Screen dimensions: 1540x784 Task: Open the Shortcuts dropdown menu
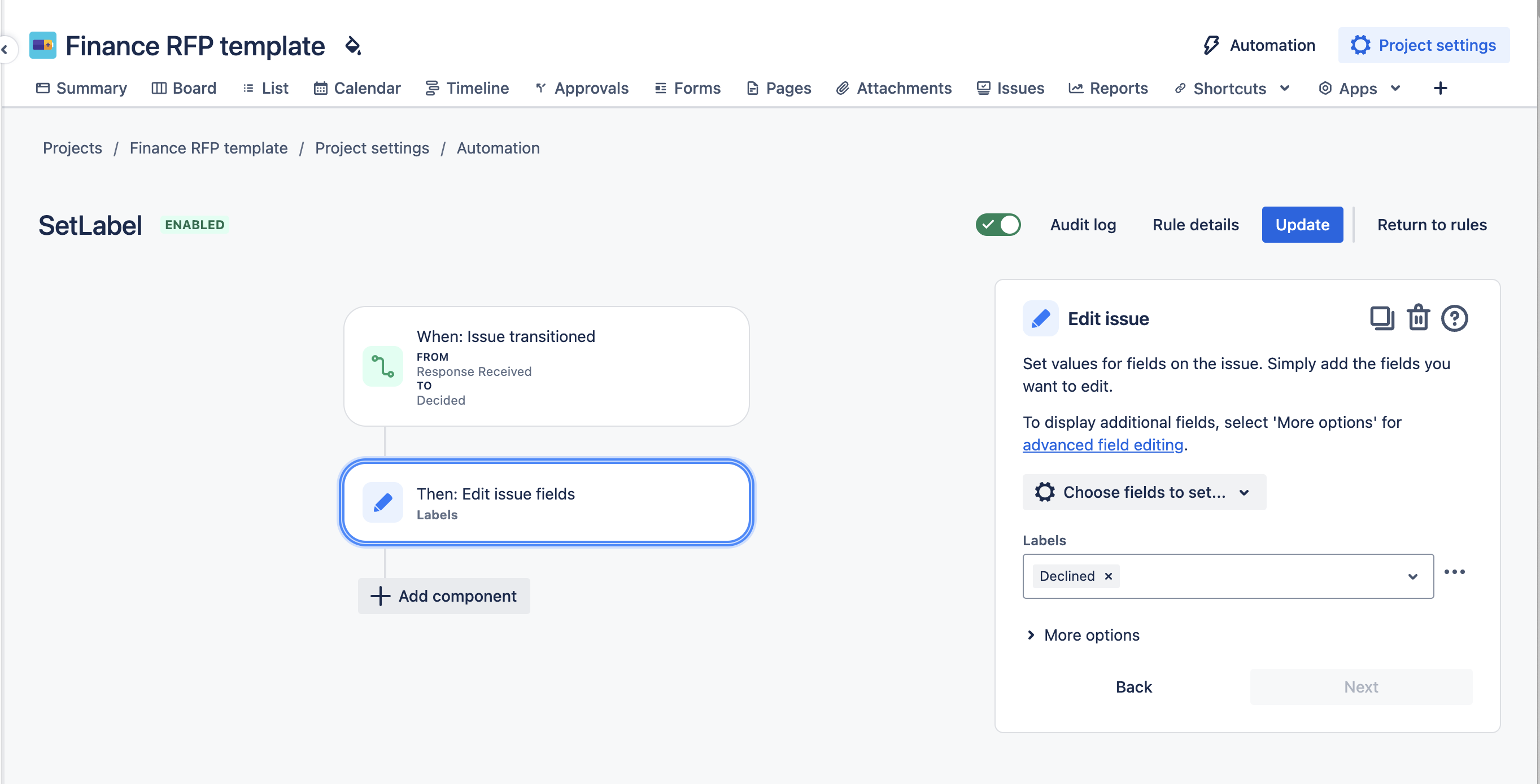coord(1233,89)
